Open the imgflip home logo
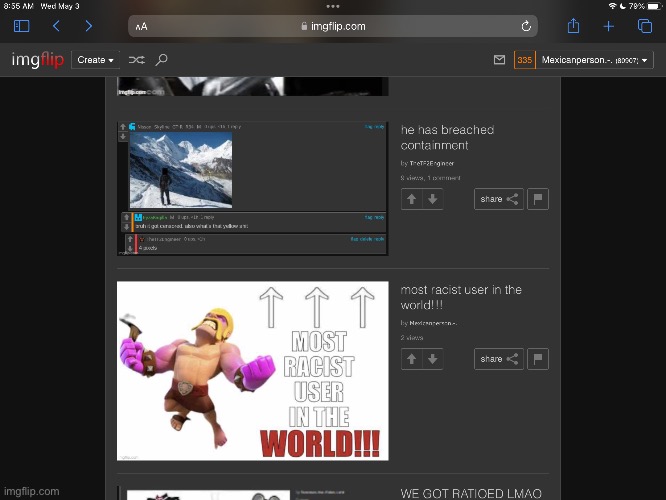Screen dimensions: 666x500 (x=38, y=60)
